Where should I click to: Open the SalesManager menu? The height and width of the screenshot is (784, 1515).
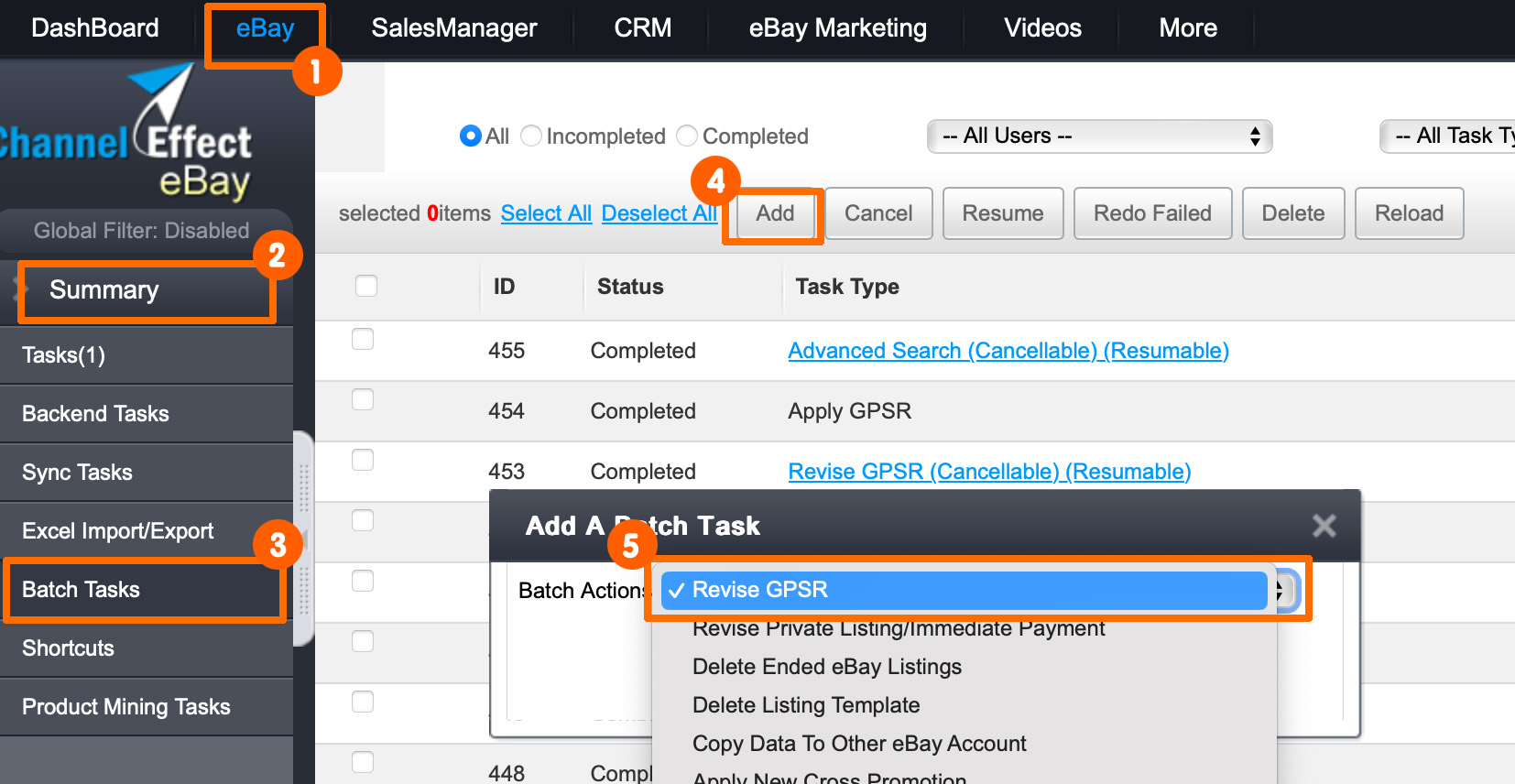pos(454,28)
